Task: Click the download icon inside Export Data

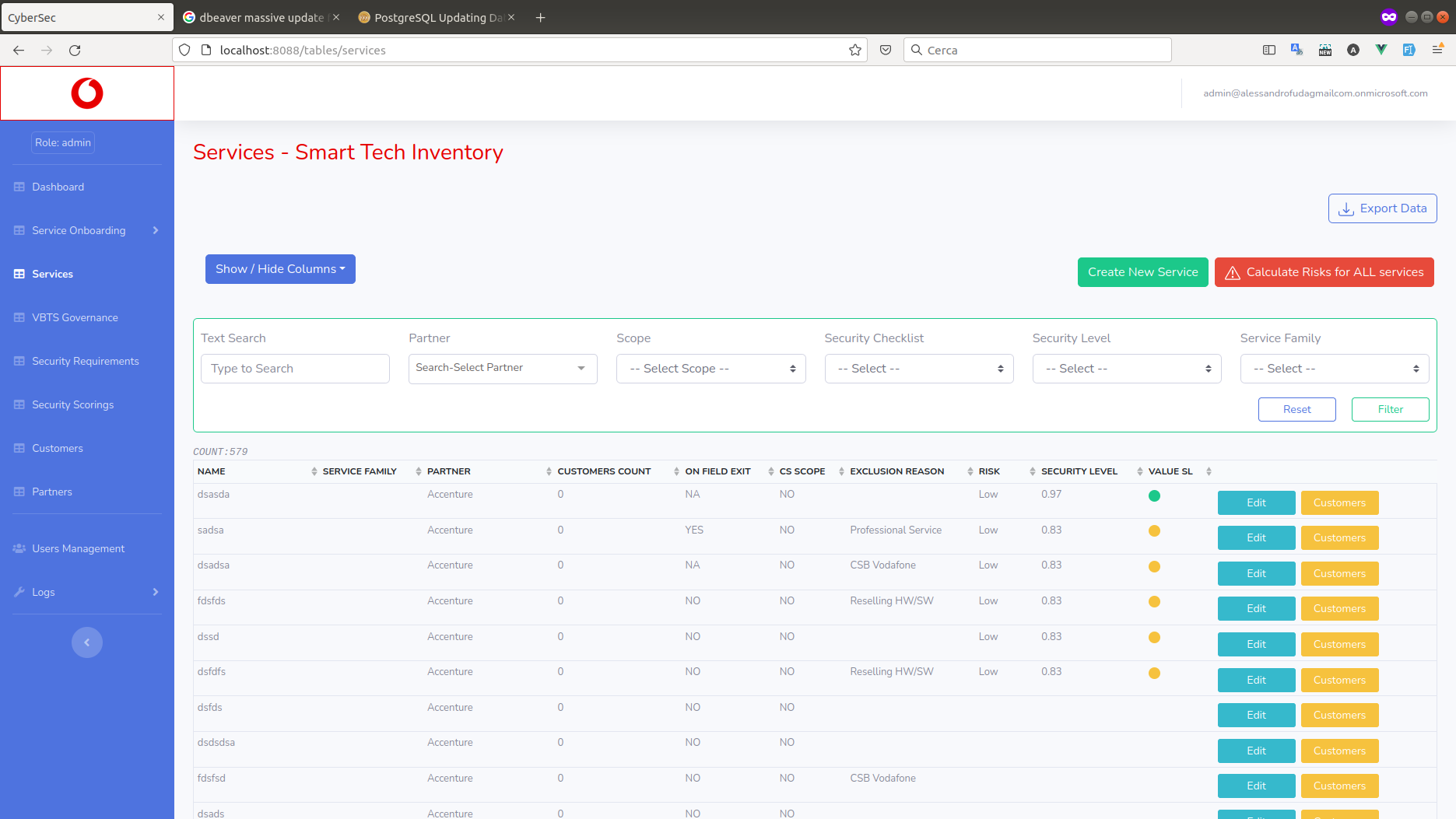Action: [1346, 208]
